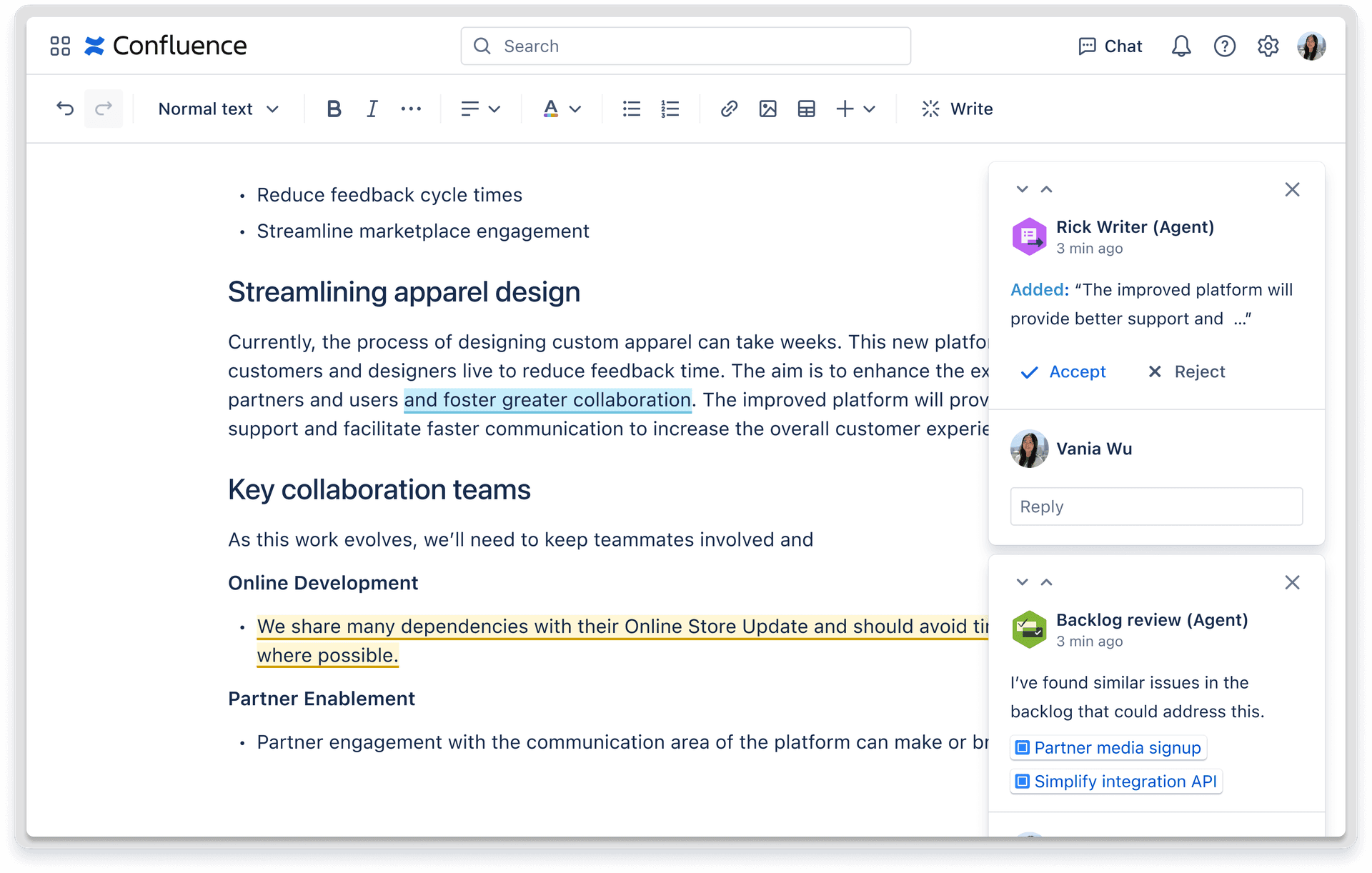1372x873 pixels.
Task: Expand the text alignment dropdown
Action: 480,109
